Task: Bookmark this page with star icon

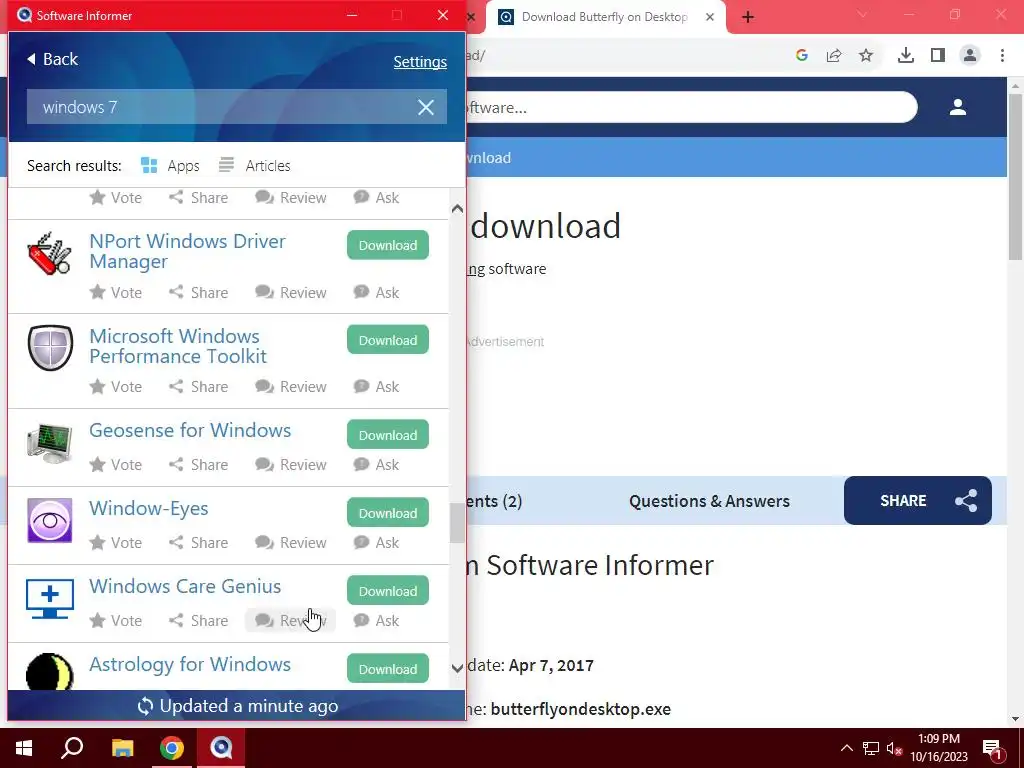Action: coord(866,56)
